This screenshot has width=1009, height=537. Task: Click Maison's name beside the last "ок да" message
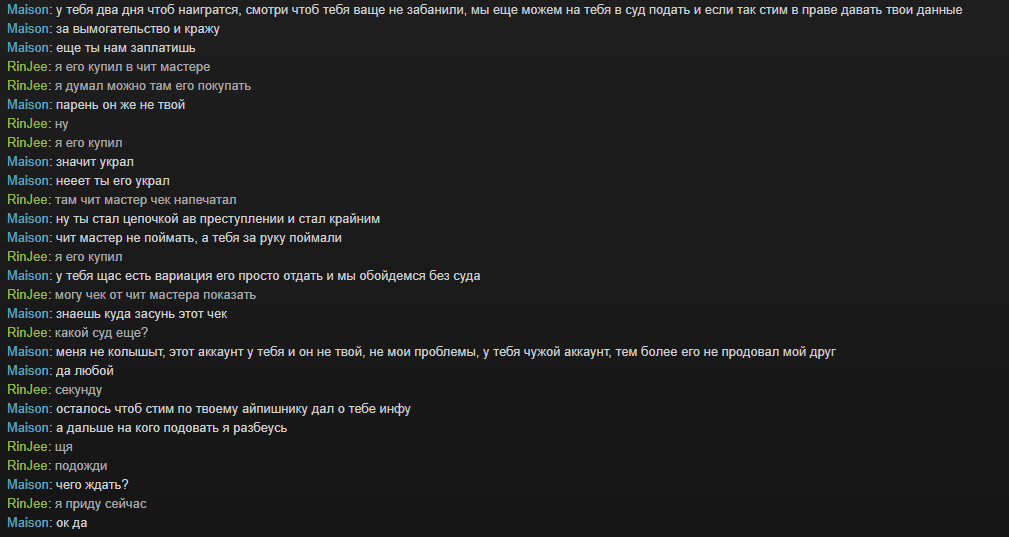pyautogui.click(x=28, y=523)
